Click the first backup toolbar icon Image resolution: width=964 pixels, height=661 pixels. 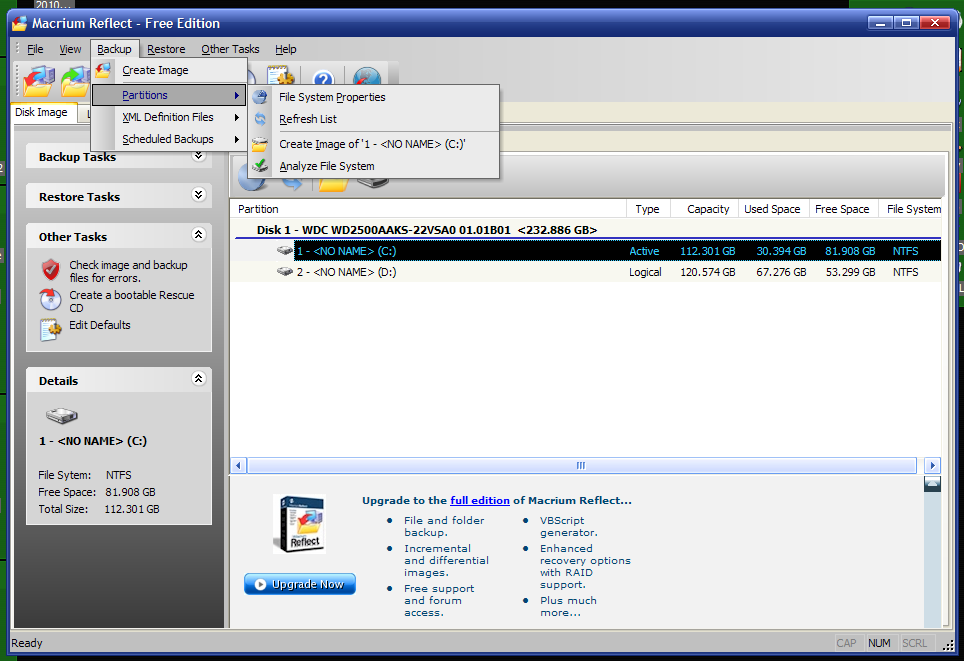(38, 80)
